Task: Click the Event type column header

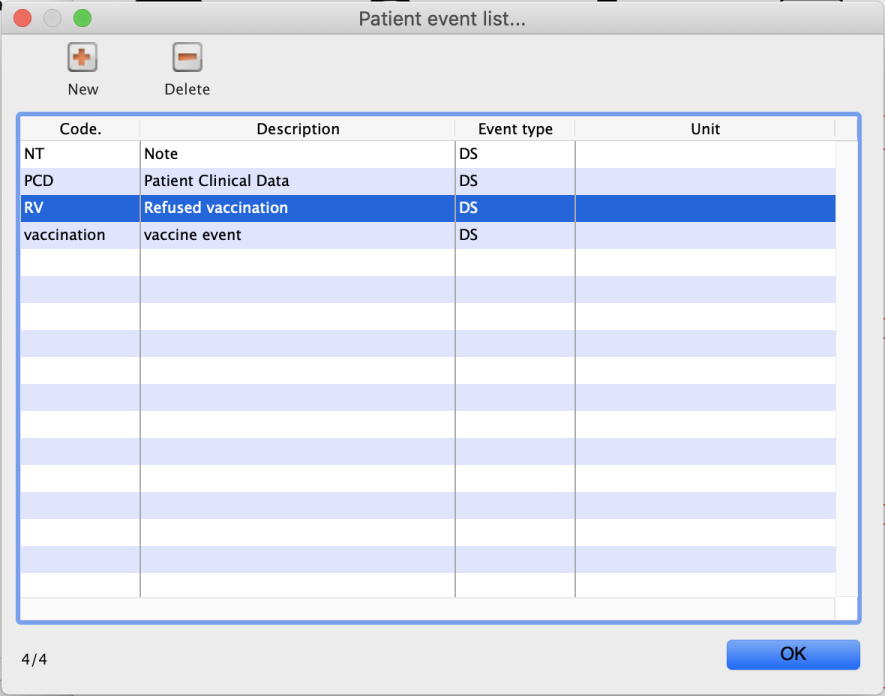Action: (x=515, y=129)
